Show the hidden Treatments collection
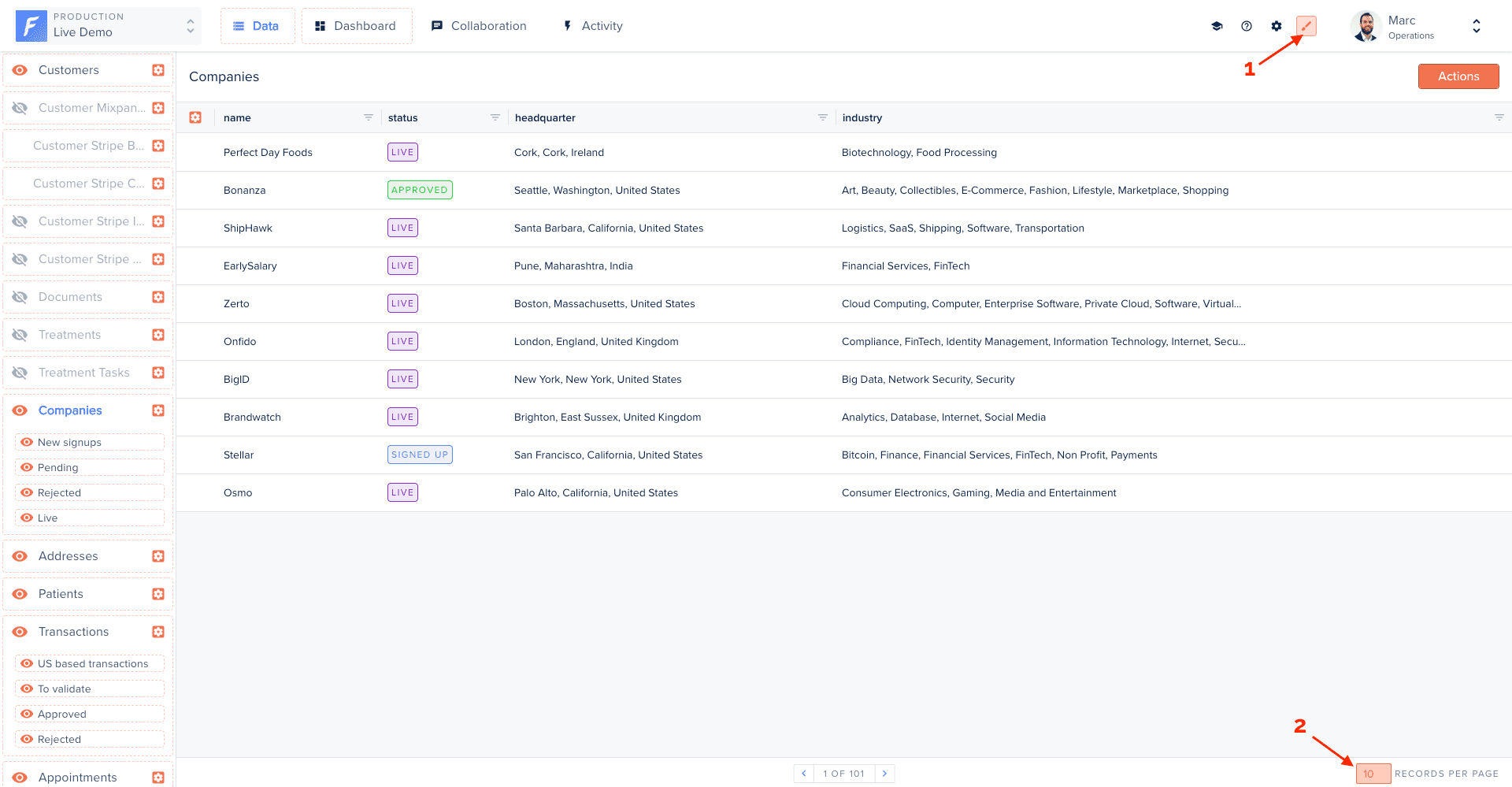This screenshot has width=1512, height=787. pyautogui.click(x=20, y=335)
